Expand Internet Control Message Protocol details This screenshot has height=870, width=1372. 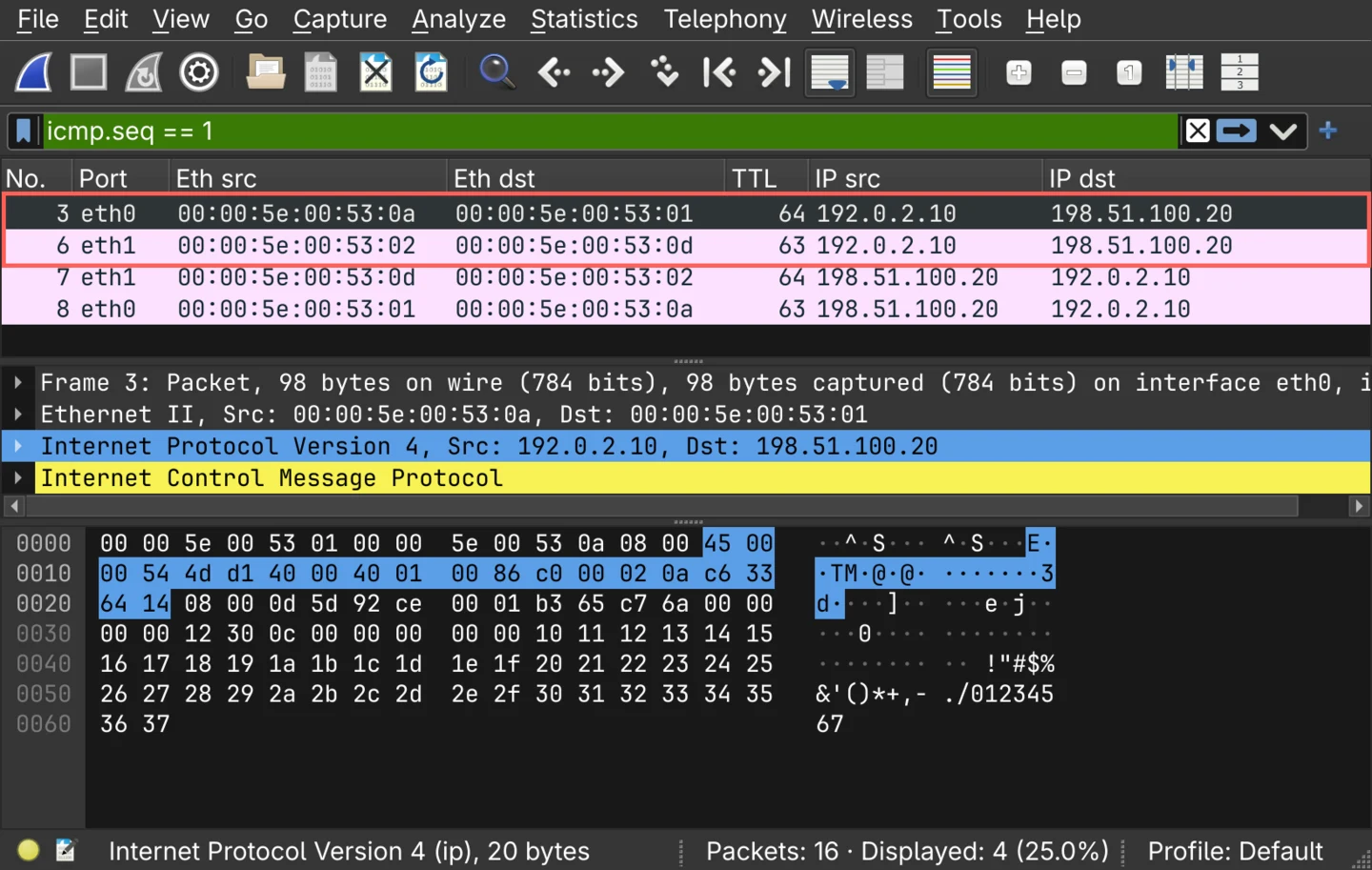(x=18, y=477)
